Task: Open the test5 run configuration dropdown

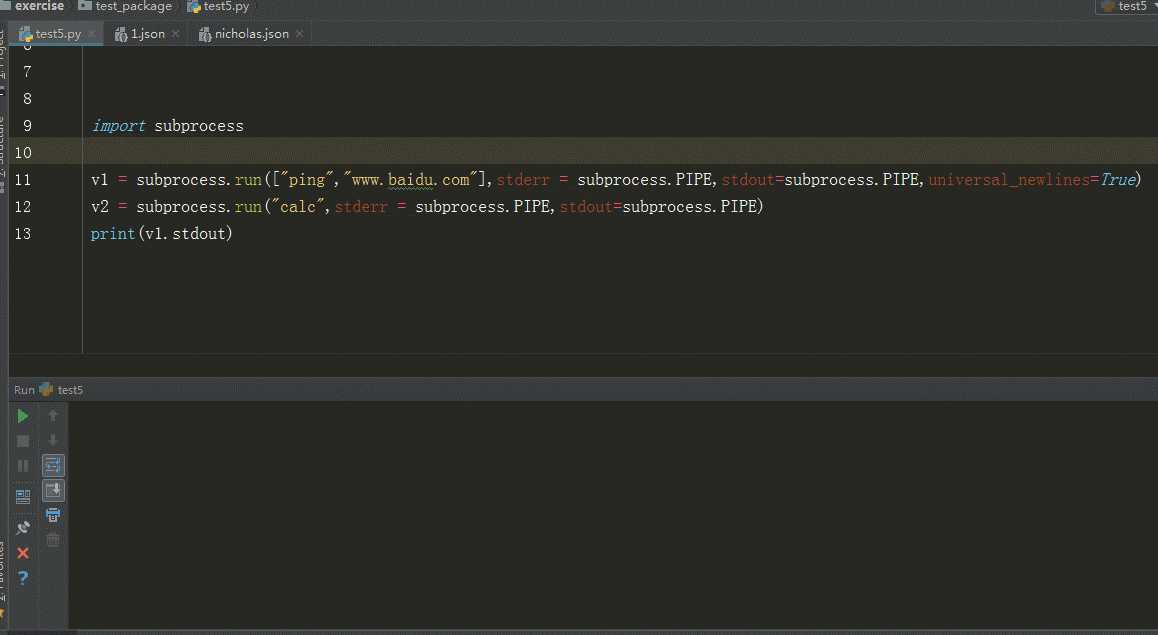Action: (x=1129, y=6)
